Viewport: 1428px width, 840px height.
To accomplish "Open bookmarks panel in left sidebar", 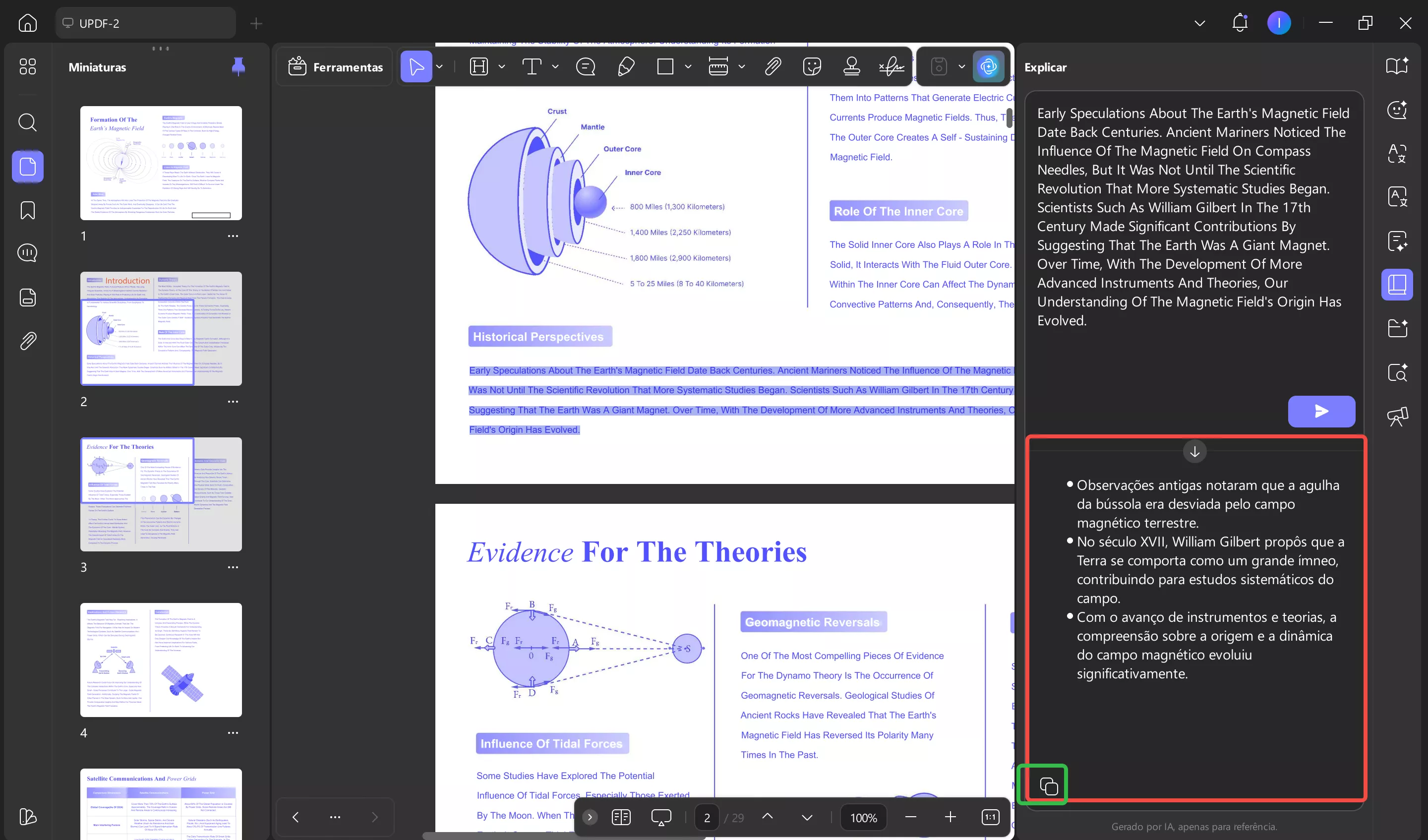I will coord(27,210).
